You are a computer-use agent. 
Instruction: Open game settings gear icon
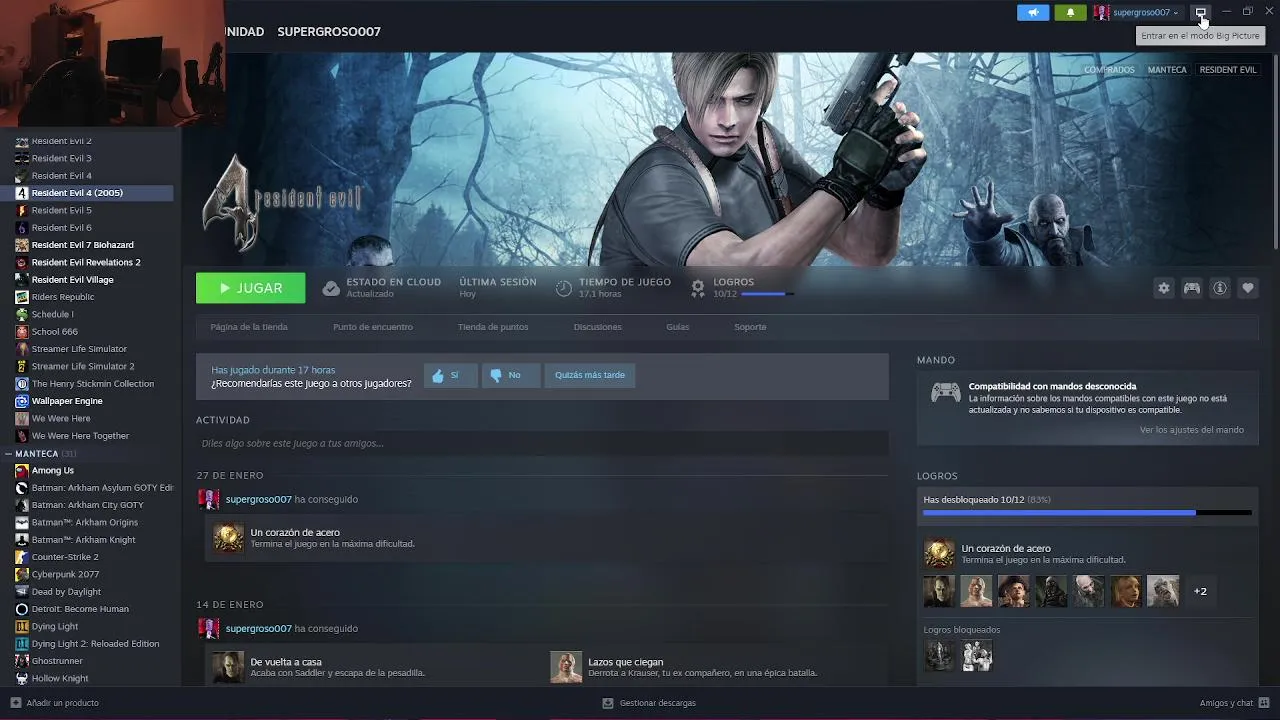tap(1164, 288)
